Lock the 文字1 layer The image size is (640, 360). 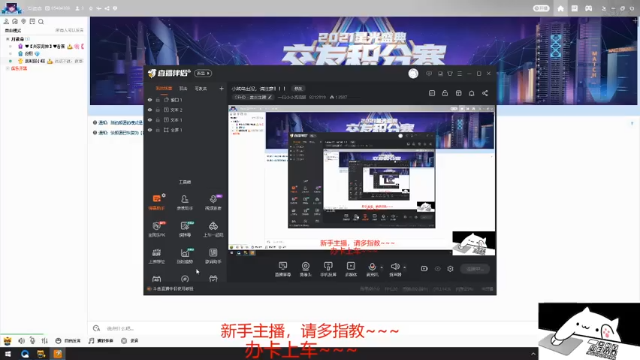tap(158, 120)
